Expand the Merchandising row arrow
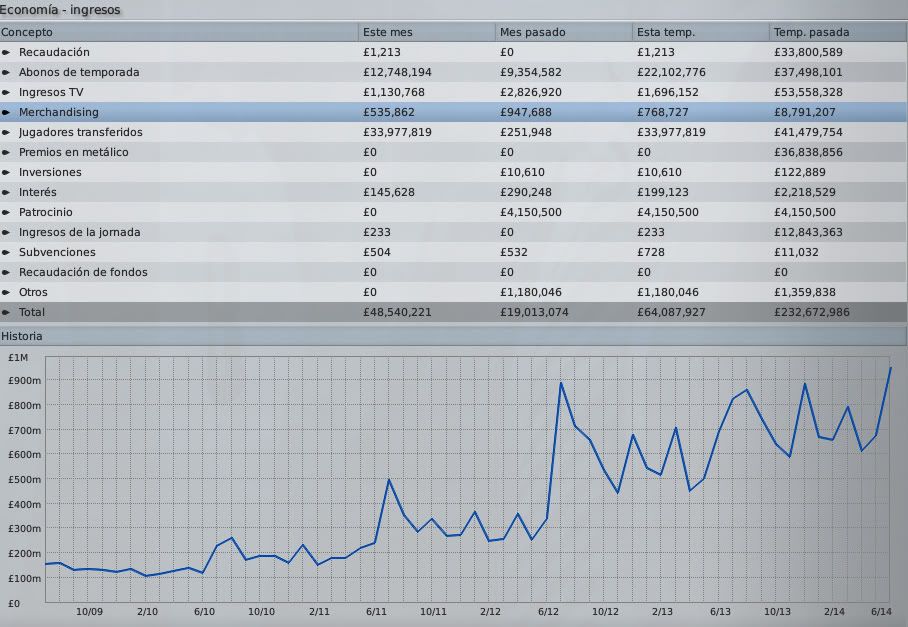 click(x=6, y=112)
